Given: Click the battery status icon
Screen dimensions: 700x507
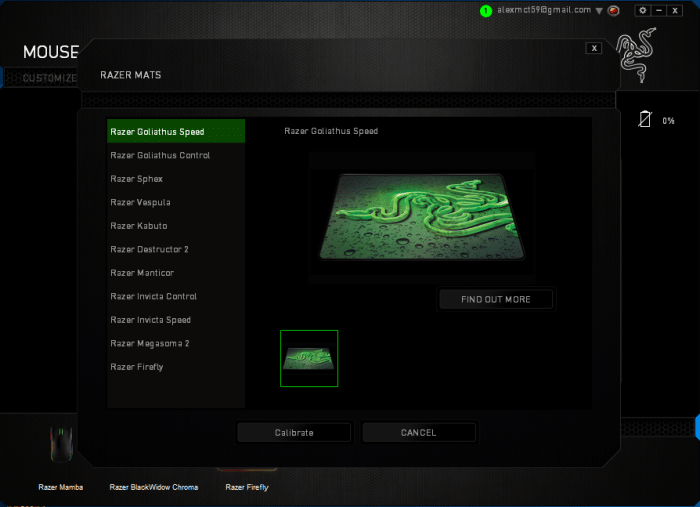Looking at the screenshot, I should coord(645,119).
